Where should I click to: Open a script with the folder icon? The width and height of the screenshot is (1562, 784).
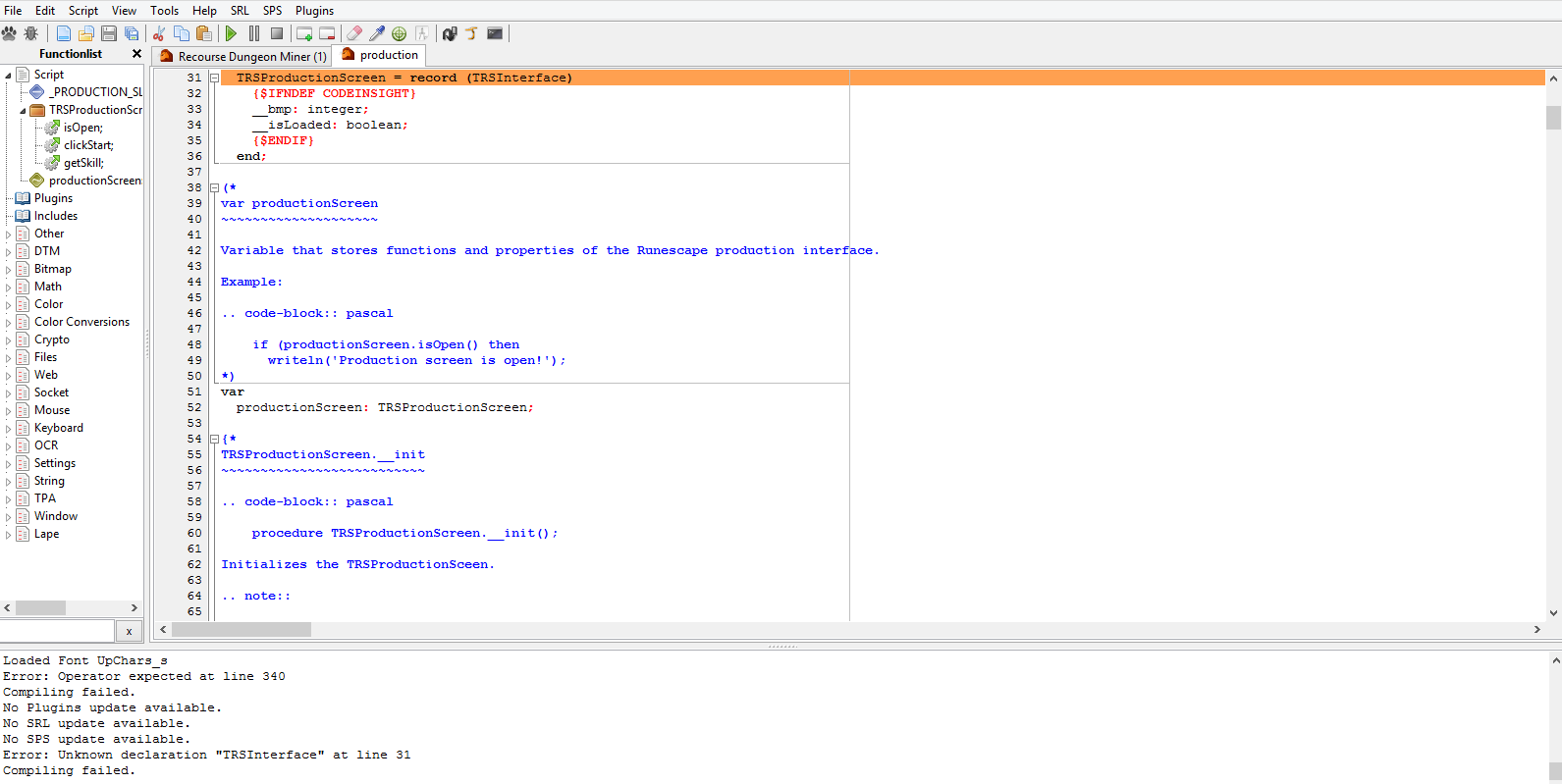[86, 33]
